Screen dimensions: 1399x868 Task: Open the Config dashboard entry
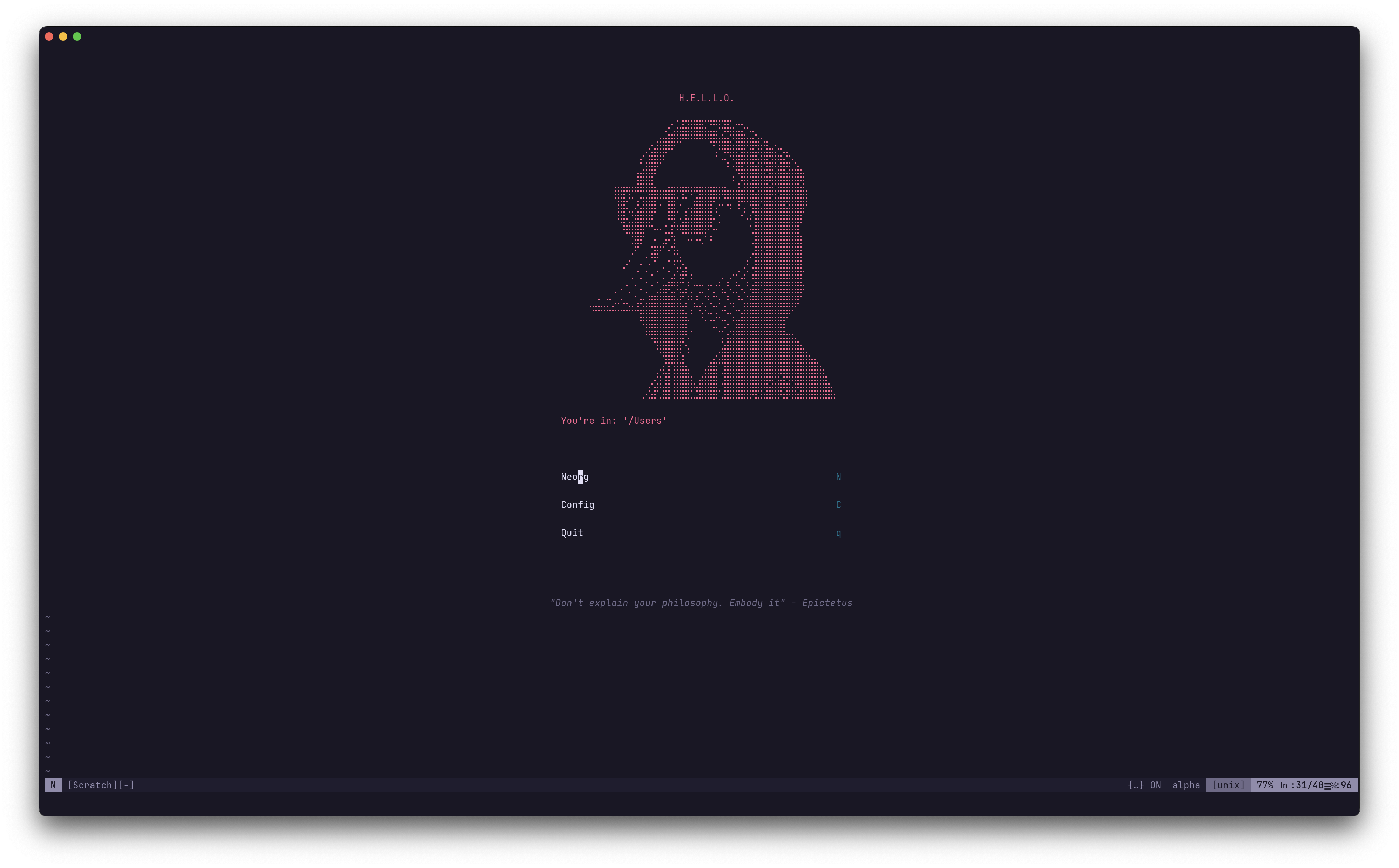click(x=577, y=504)
